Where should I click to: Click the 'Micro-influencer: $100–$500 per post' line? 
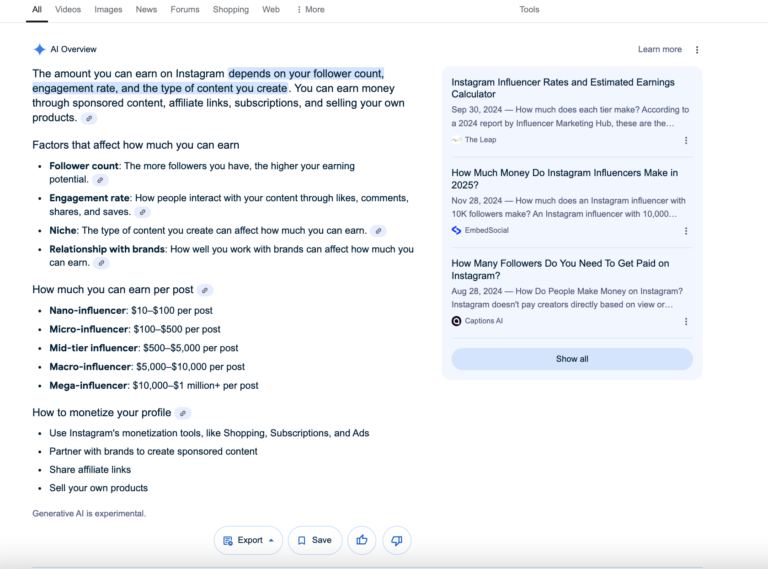point(135,329)
